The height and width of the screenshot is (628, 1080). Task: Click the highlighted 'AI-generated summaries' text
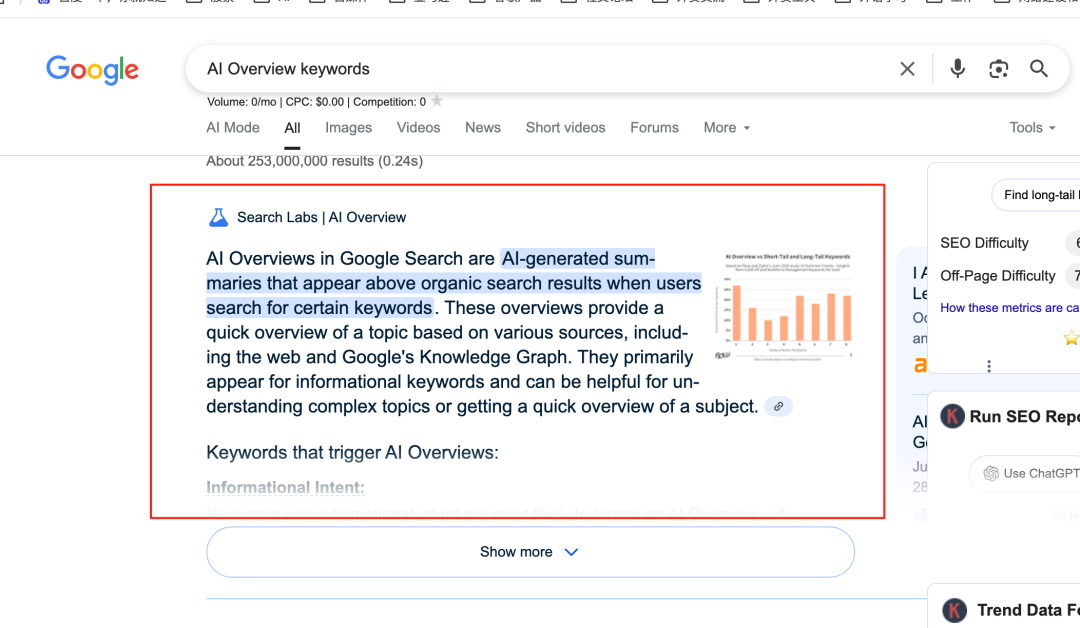[453, 283]
